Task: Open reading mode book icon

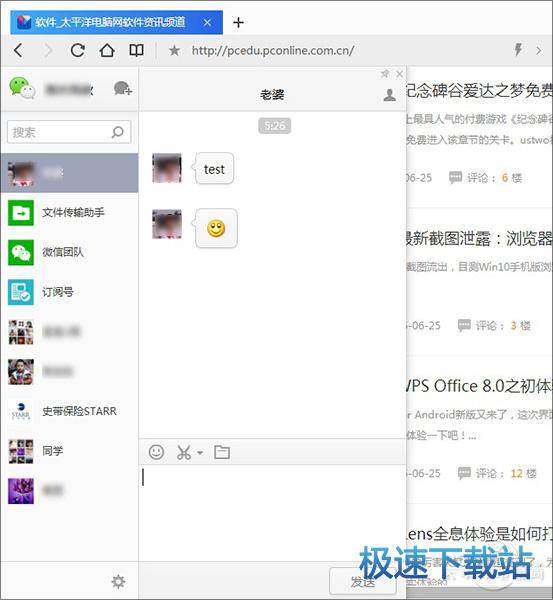Action: (136, 50)
